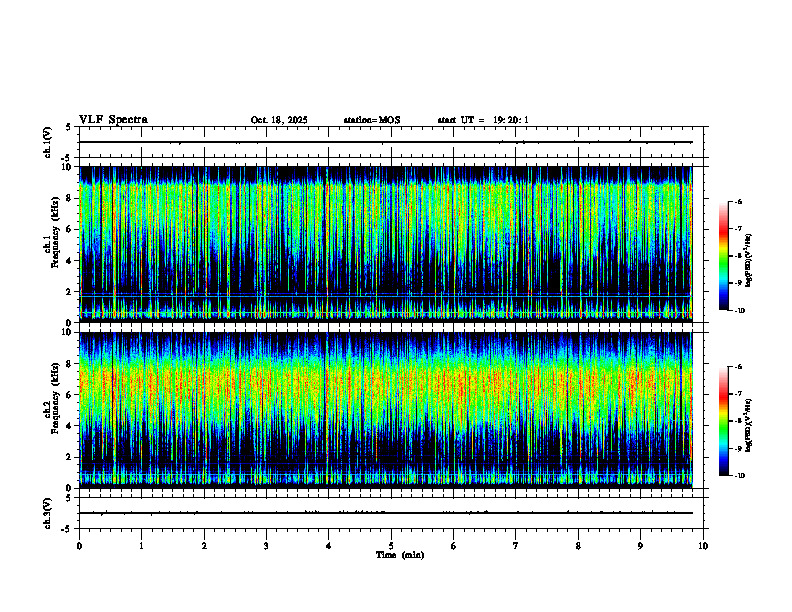Click the "ch.1(V)" waveform axis label
The height and width of the screenshot is (612, 792).
pyautogui.click(x=48, y=142)
